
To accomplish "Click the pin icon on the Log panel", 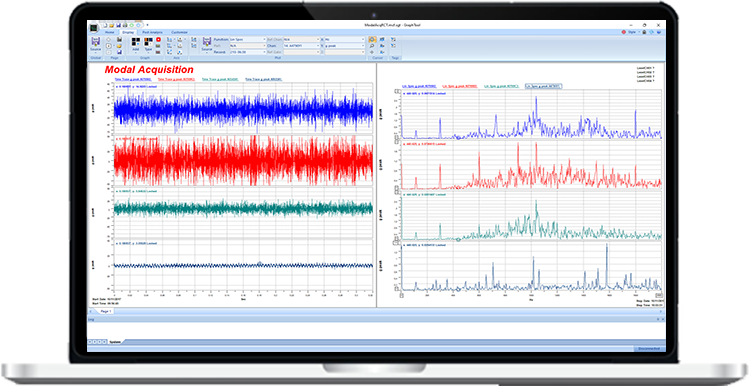I will tap(657, 319).
